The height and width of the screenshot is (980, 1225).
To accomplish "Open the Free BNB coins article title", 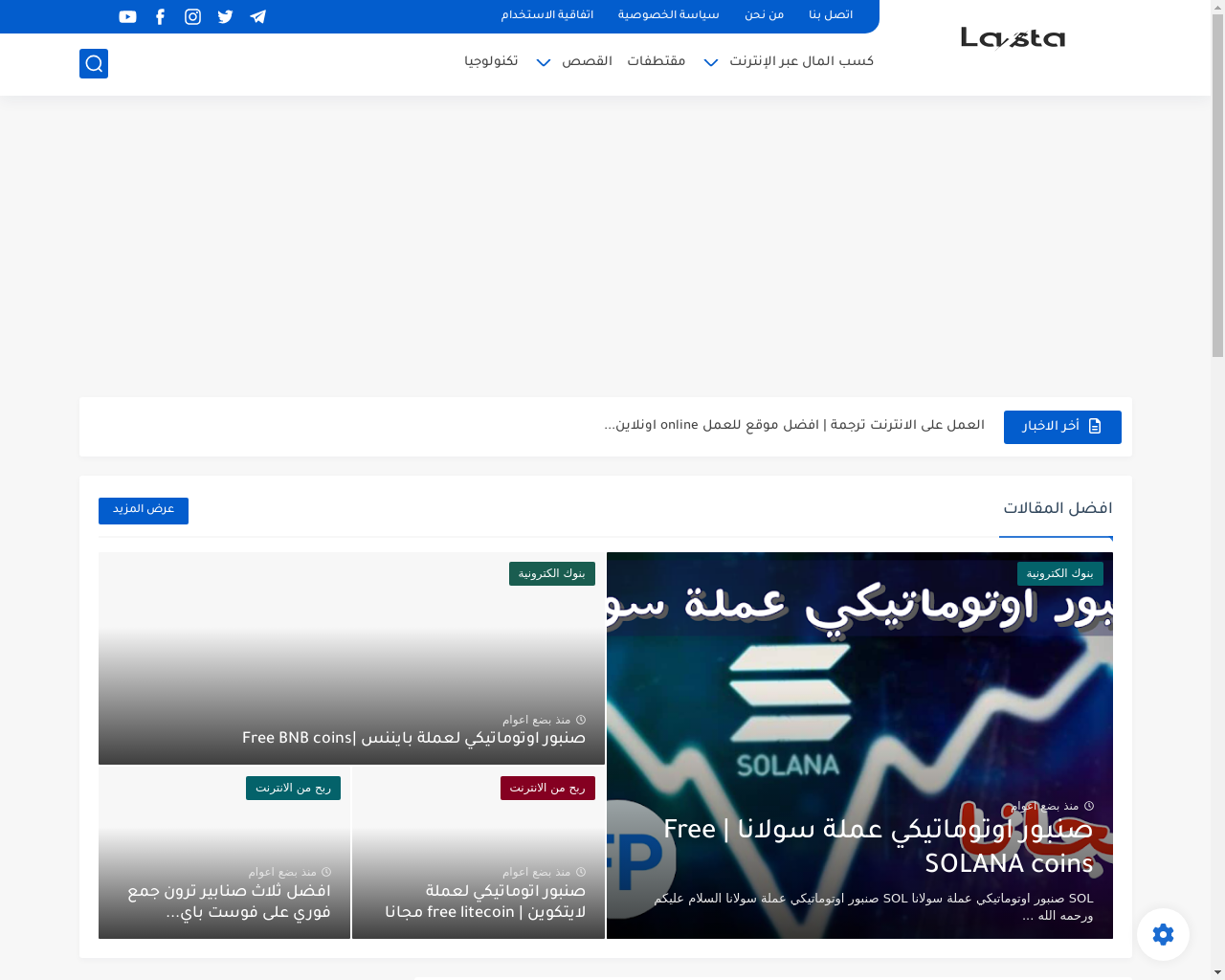I will click(x=413, y=739).
